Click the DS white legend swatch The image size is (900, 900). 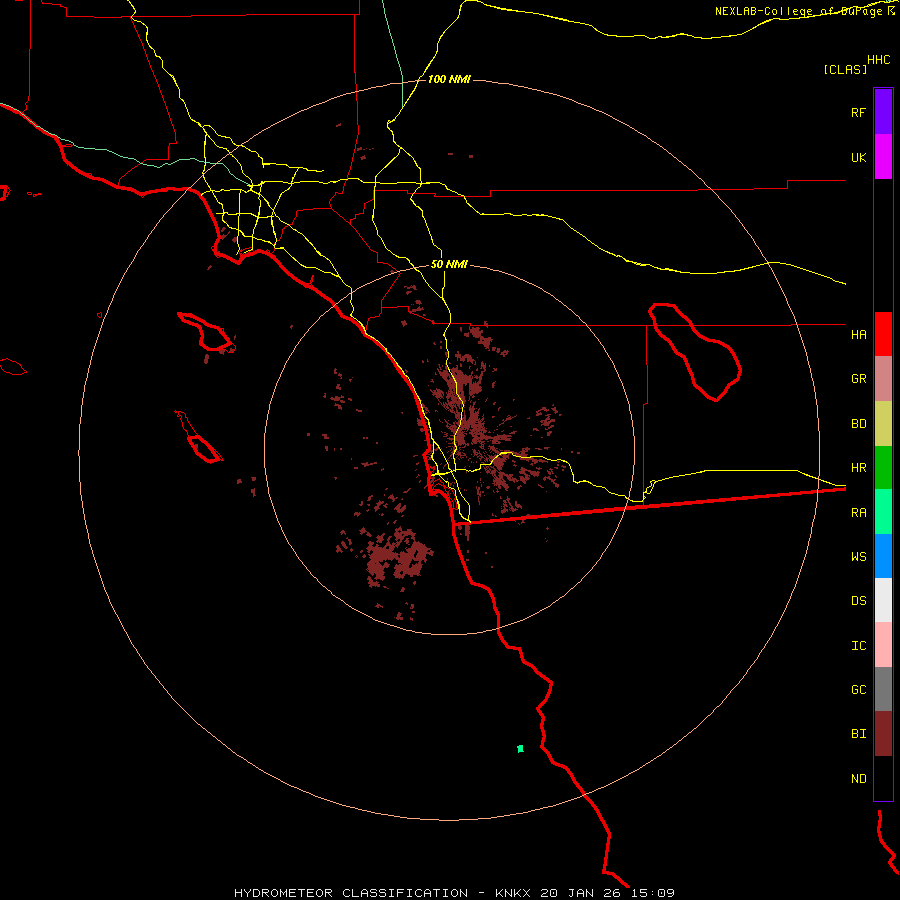click(x=883, y=600)
